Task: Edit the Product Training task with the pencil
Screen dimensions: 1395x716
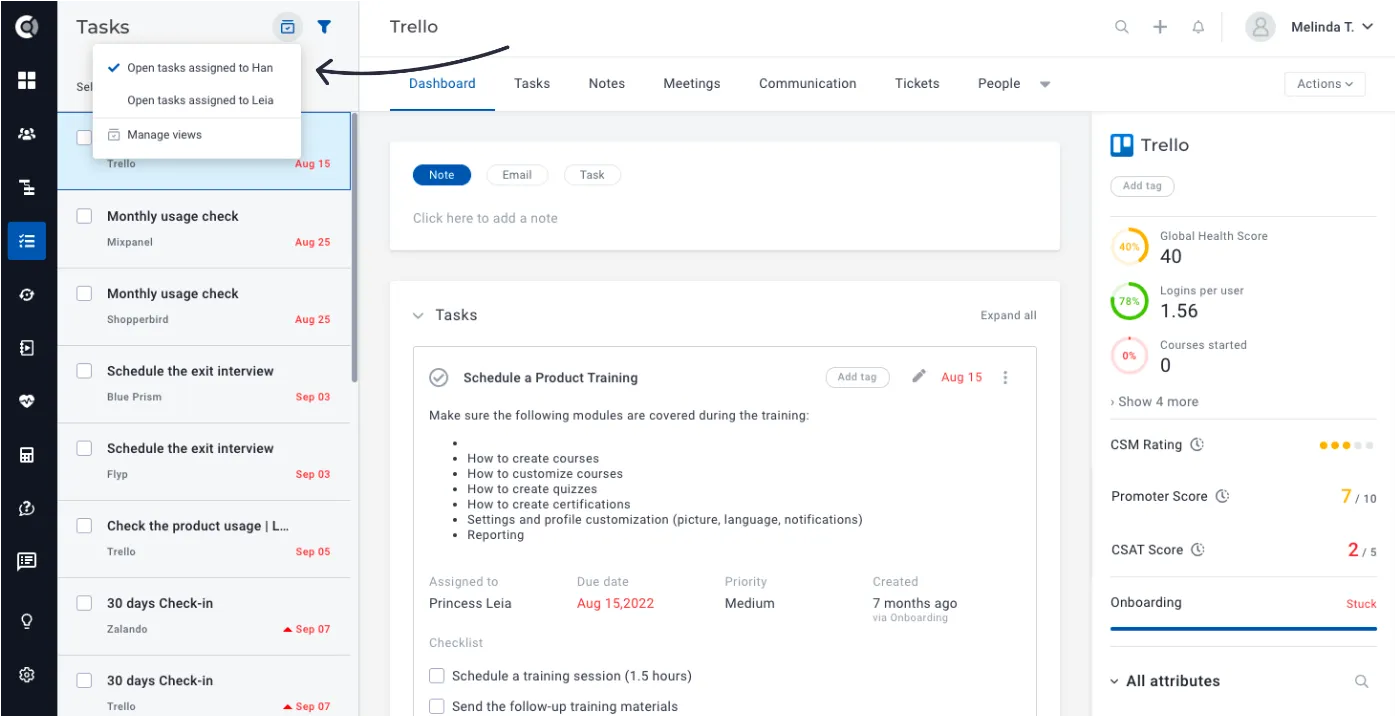Action: 919,376
